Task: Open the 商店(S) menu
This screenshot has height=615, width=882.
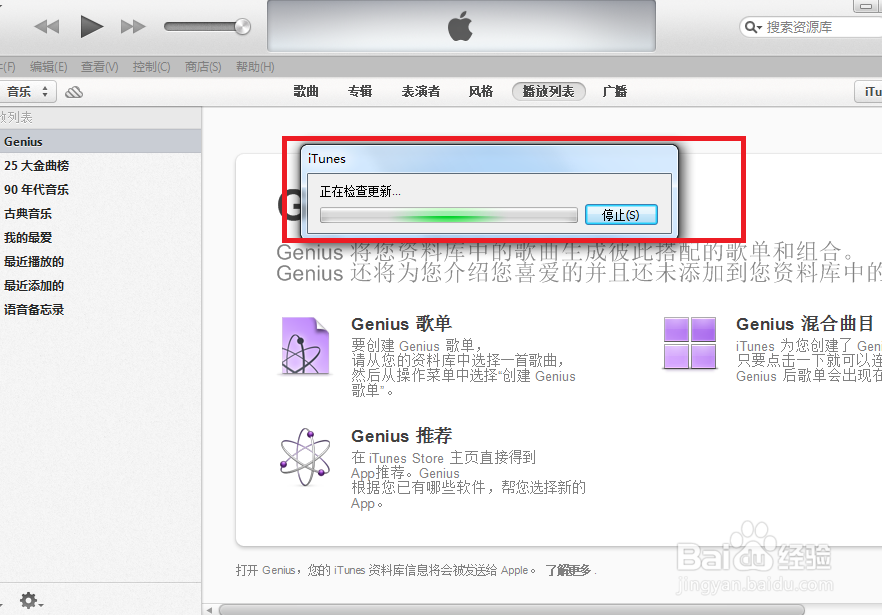Action: point(203,67)
